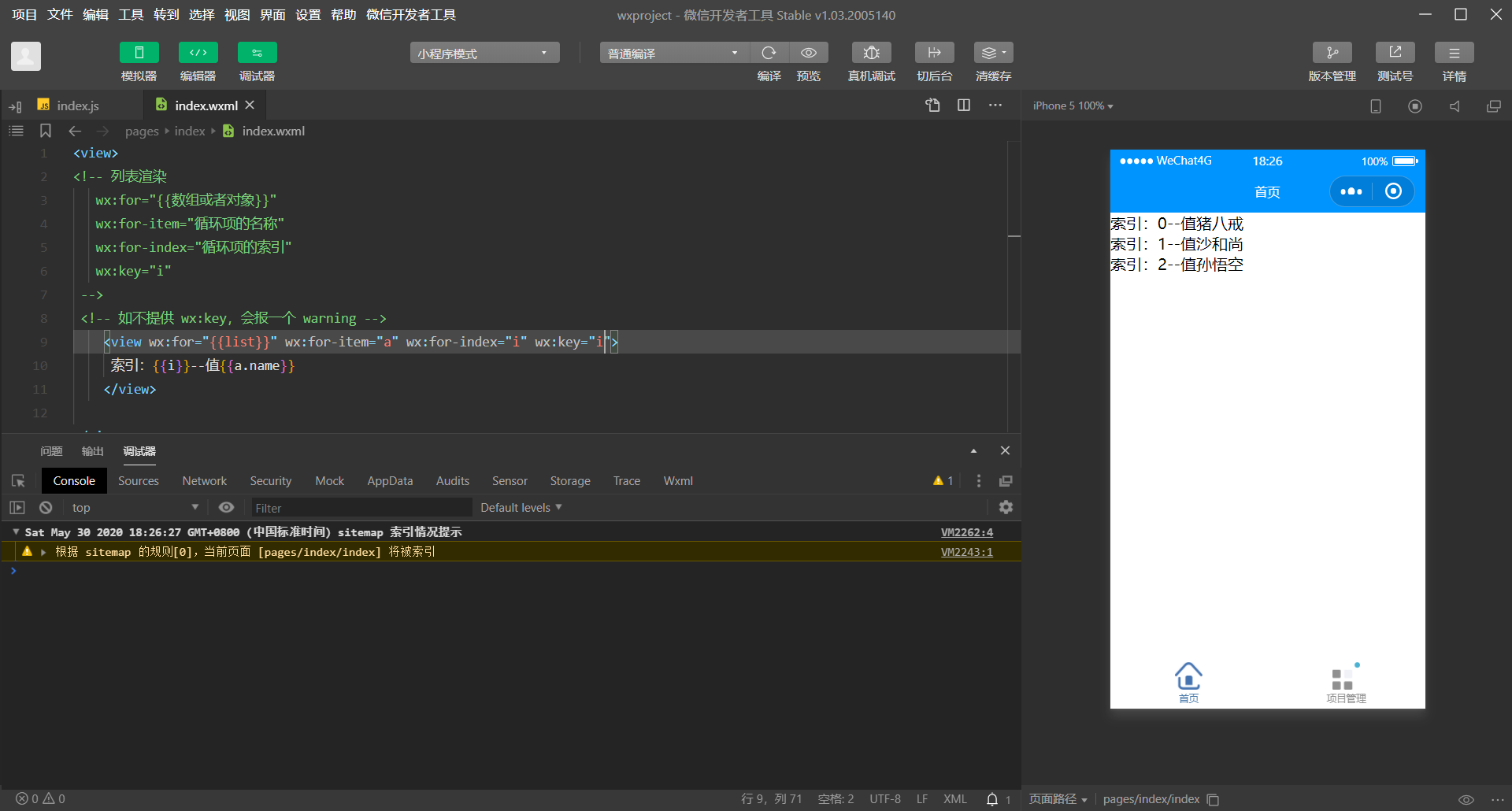Viewport: 1512px width, 811px height.
Task: Click the bookmark icon in breadcrumb bar
Action: (46, 131)
